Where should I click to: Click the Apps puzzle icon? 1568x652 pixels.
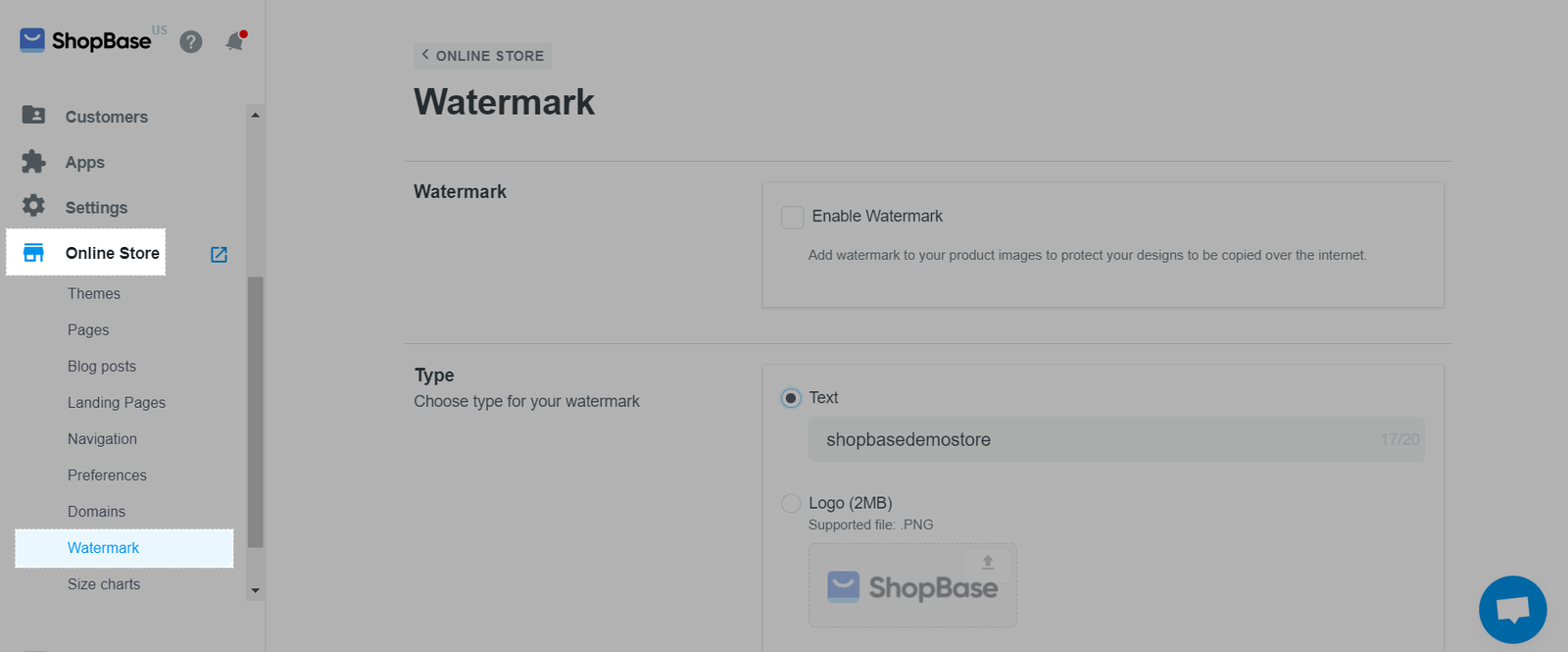pyautogui.click(x=33, y=161)
